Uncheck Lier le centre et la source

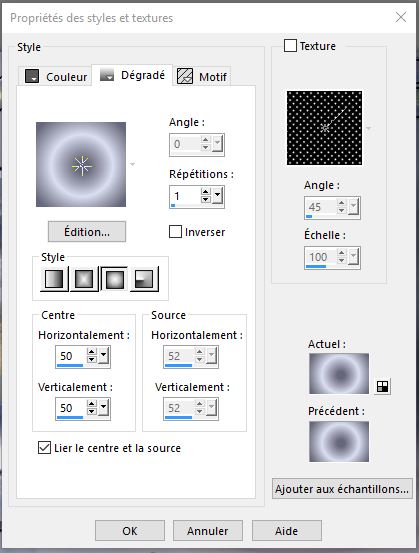click(x=44, y=448)
